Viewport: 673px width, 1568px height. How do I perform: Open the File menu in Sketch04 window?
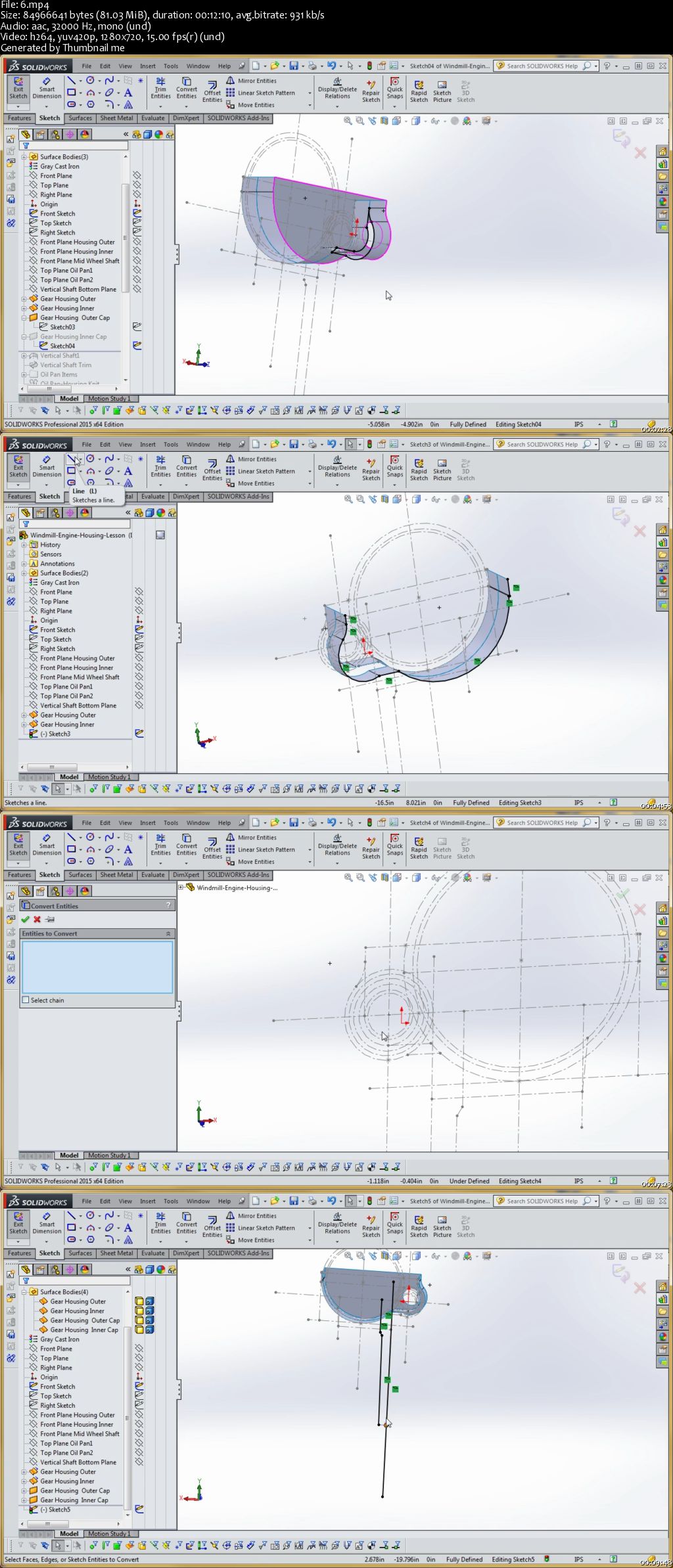87,66
